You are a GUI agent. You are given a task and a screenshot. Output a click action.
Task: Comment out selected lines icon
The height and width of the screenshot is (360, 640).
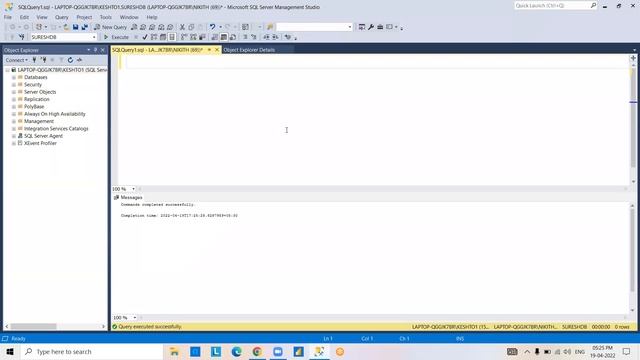[245, 37]
